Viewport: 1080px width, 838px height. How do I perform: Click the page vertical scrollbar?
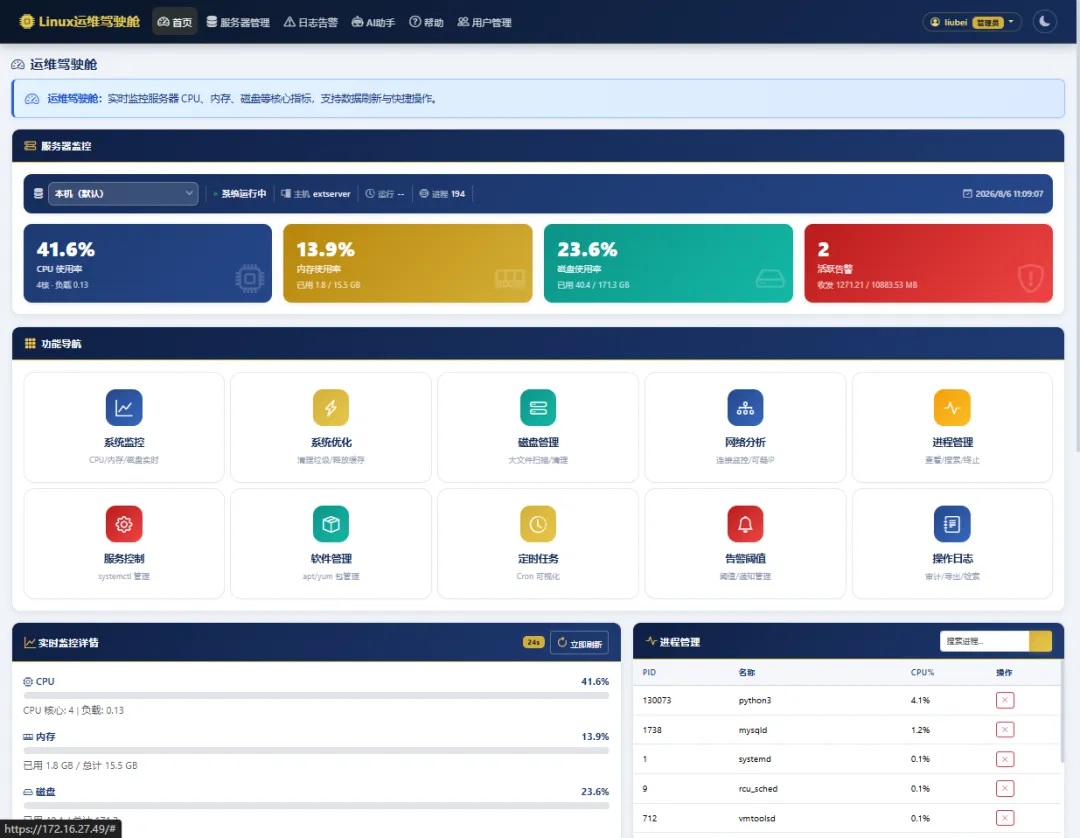click(x=1076, y=248)
